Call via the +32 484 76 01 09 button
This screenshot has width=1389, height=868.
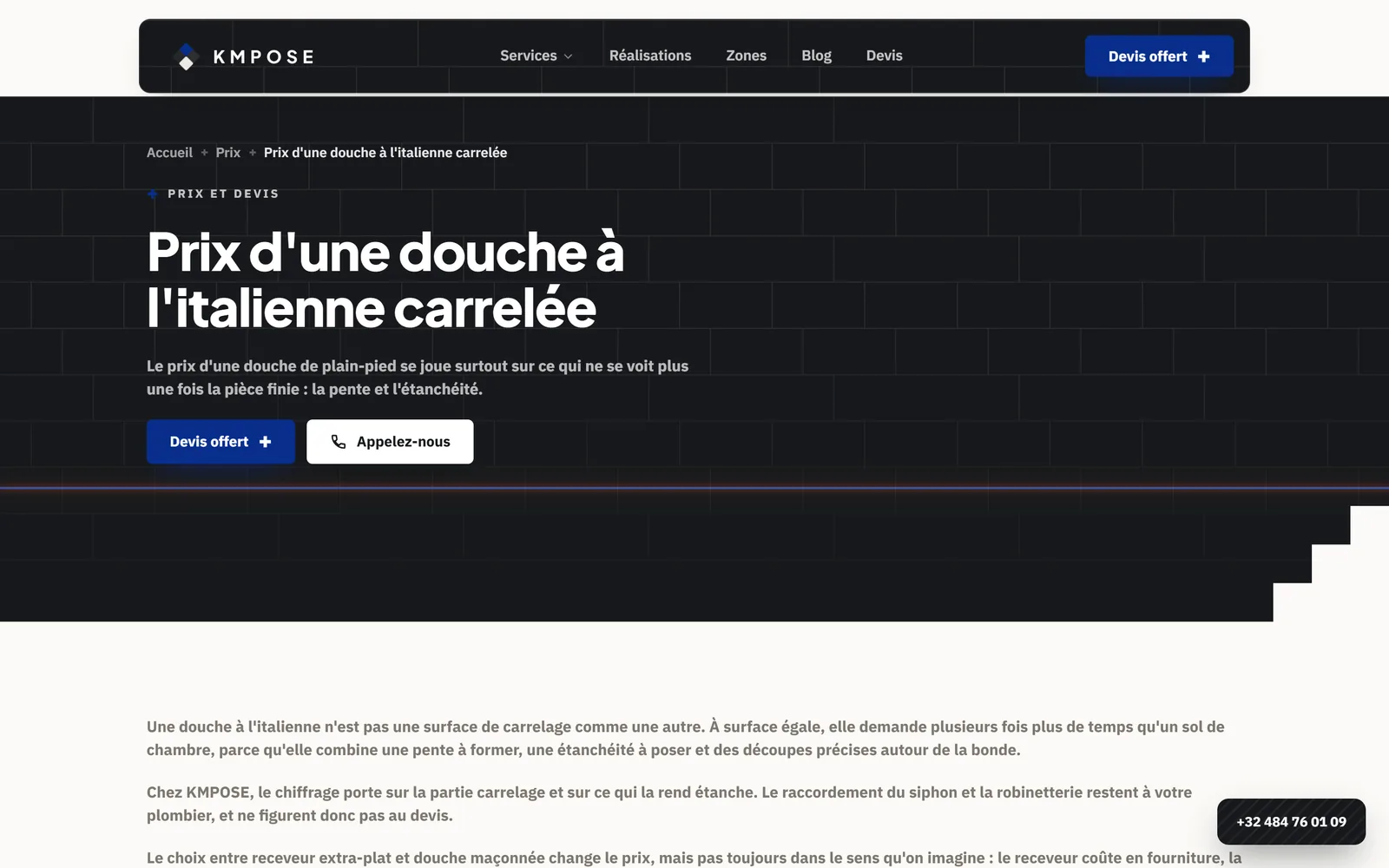(x=1291, y=822)
